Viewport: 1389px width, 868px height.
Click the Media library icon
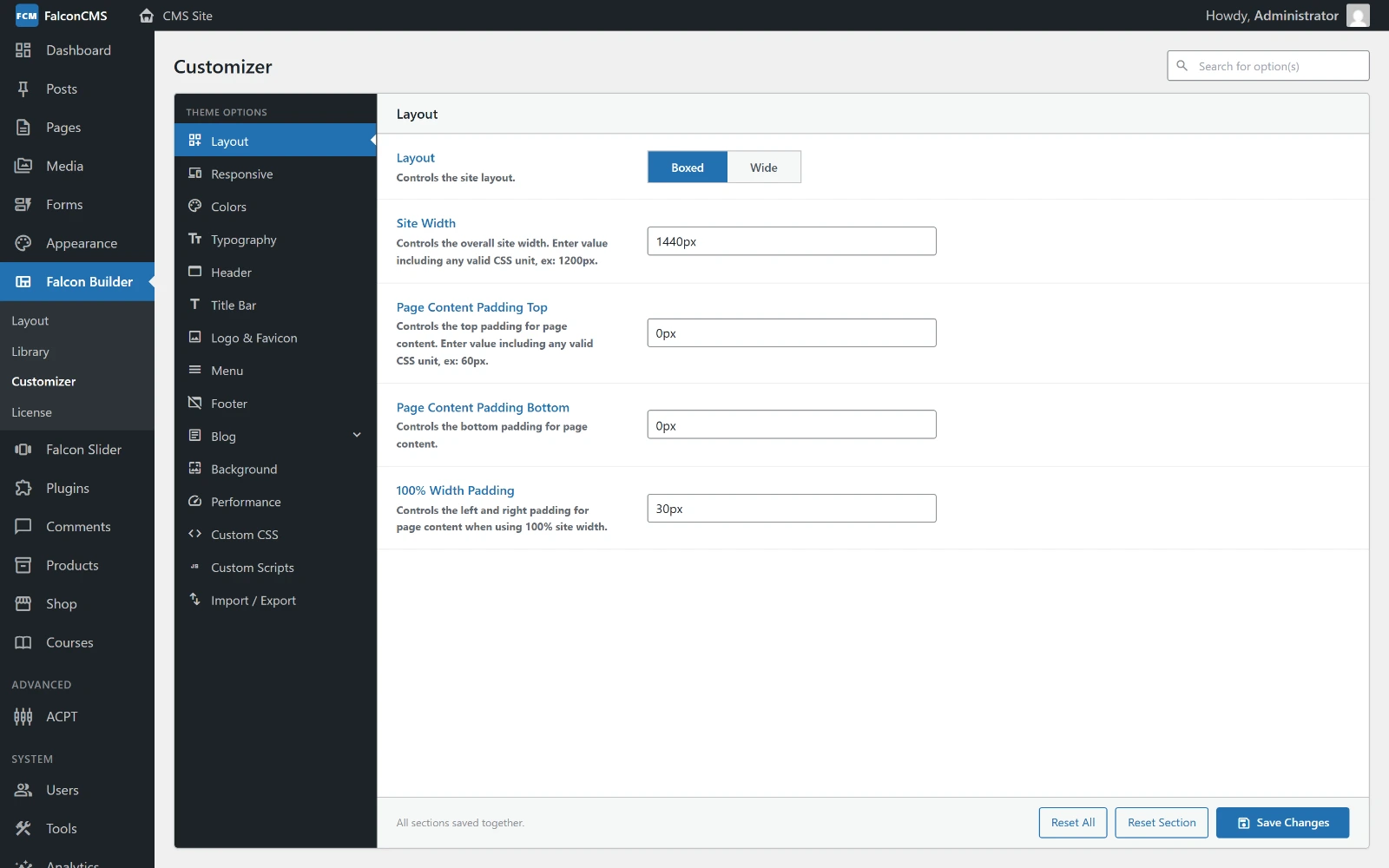pos(23,166)
